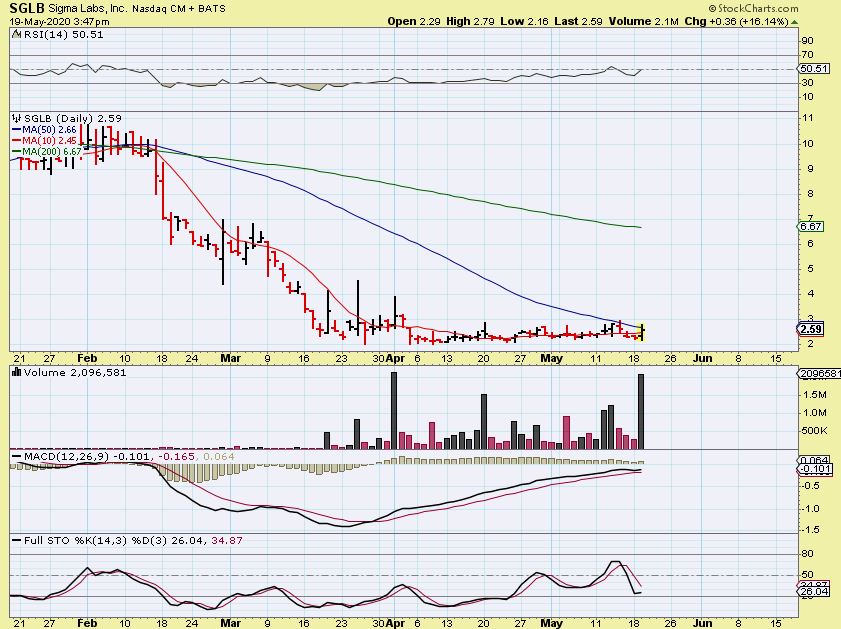Click the 6.67 price tag for MA(200)
The width and height of the screenshot is (841, 629).
coord(810,226)
